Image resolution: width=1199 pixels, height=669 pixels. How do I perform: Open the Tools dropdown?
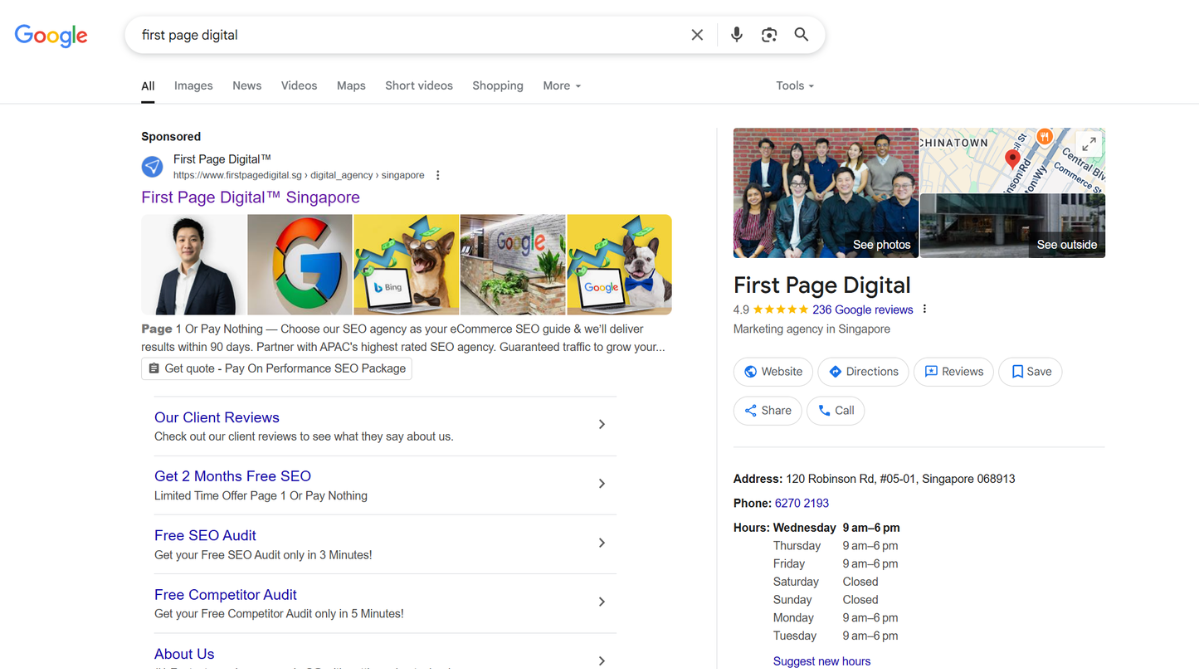pos(794,86)
